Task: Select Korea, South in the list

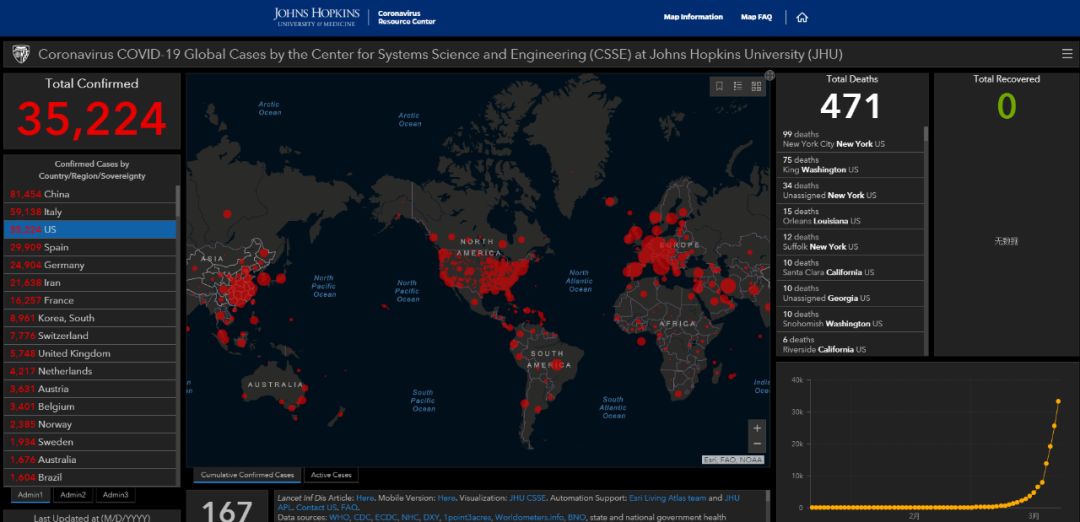Action: click(90, 318)
